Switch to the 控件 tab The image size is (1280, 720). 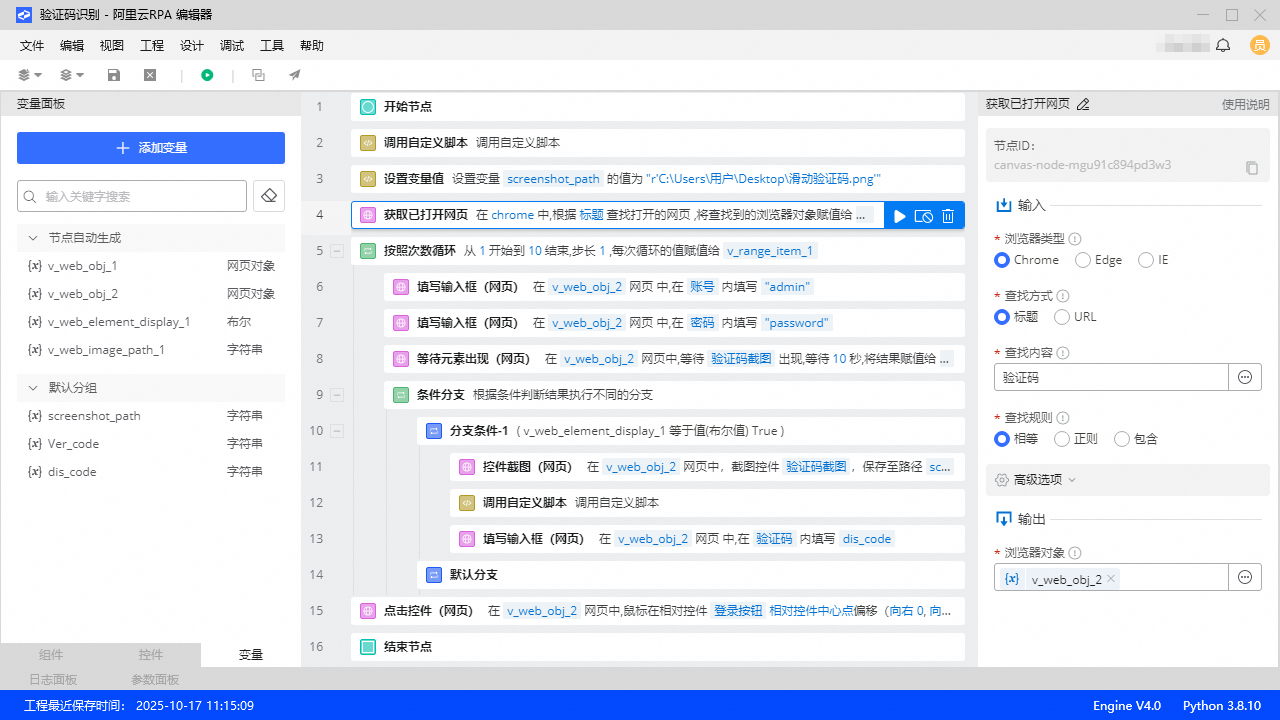[151, 655]
